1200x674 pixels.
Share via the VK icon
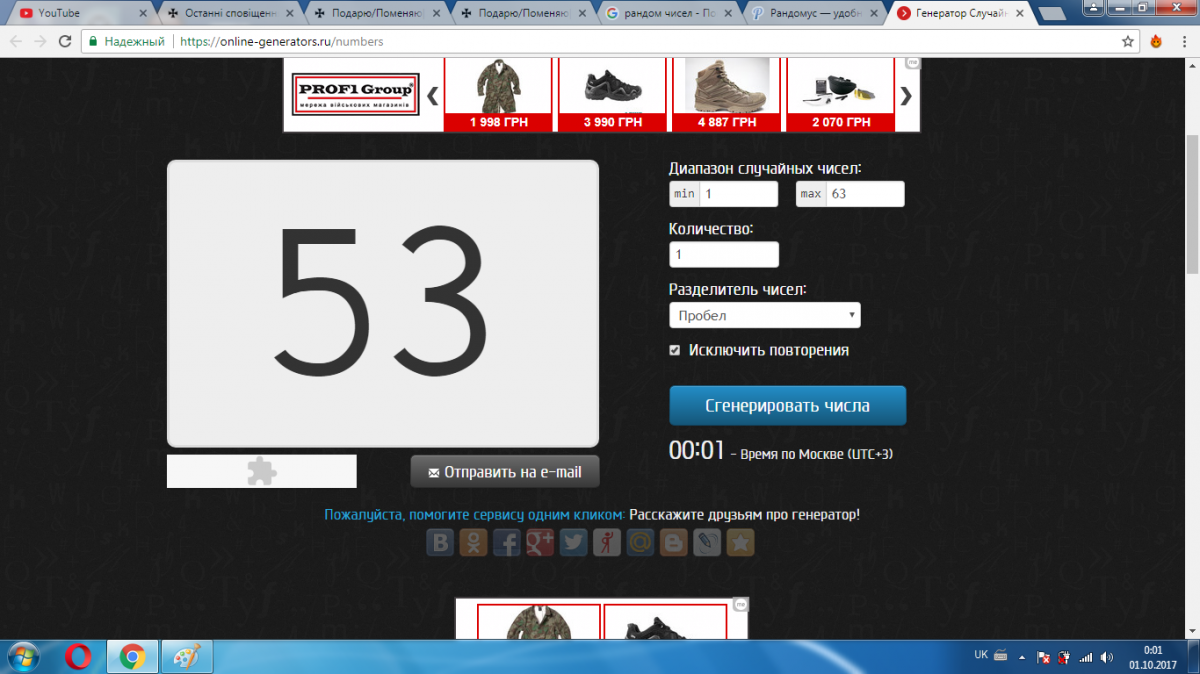440,543
